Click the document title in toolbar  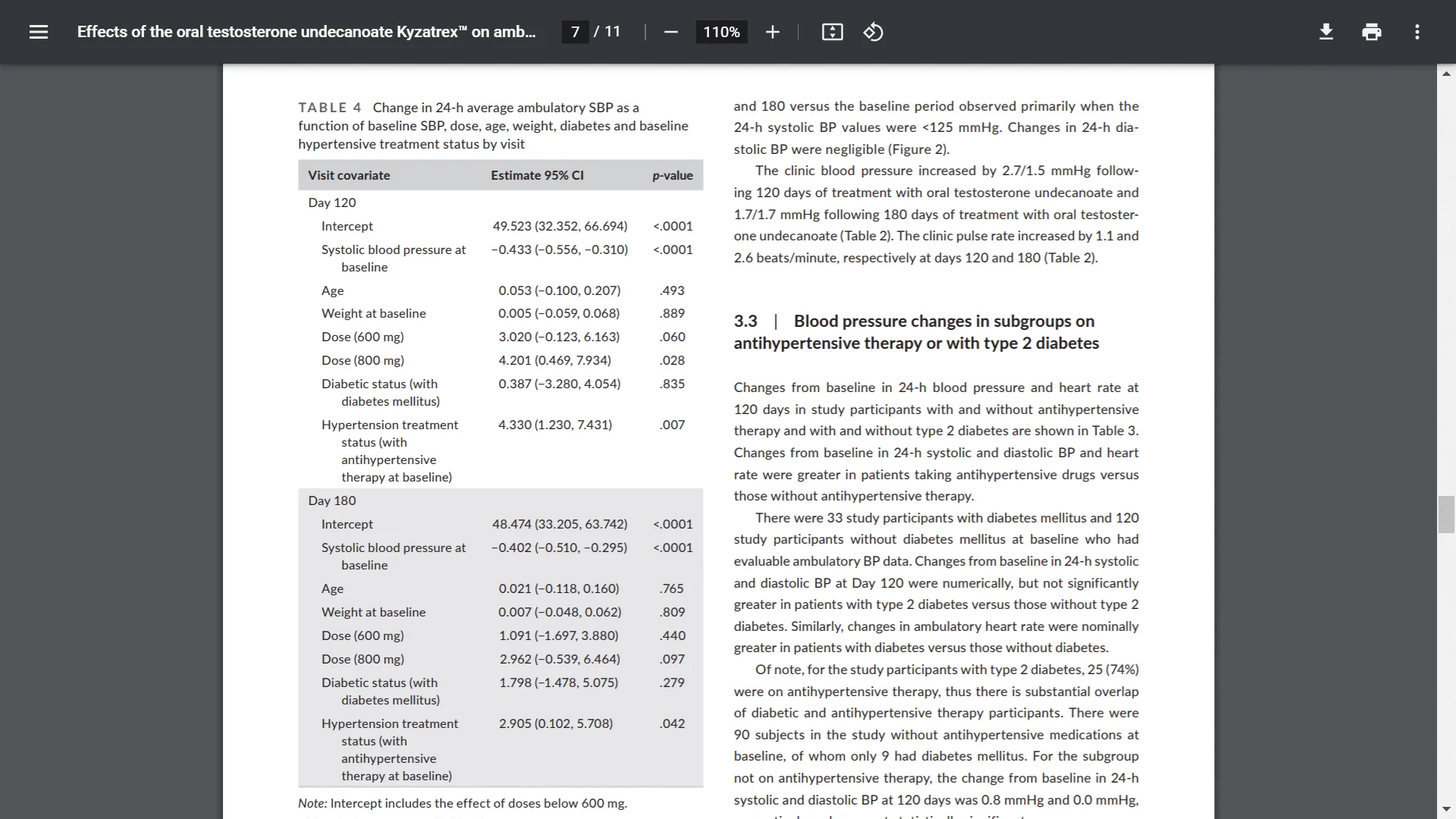tap(306, 32)
